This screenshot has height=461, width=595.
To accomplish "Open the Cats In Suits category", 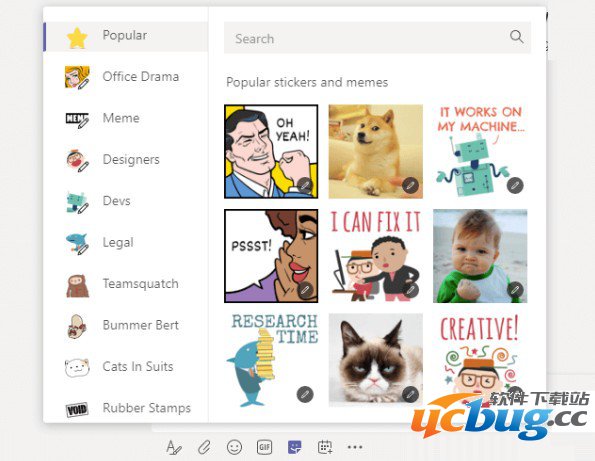I will [x=126, y=367].
